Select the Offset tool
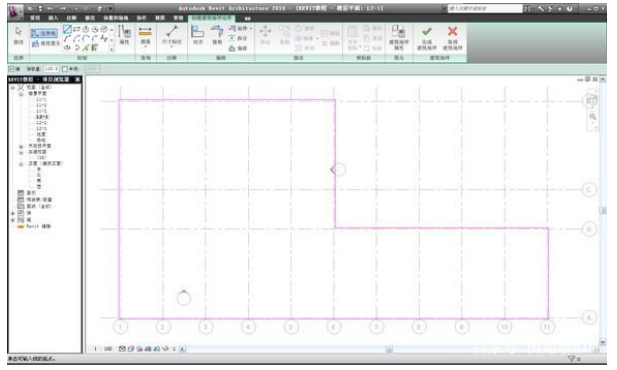 coord(238,48)
